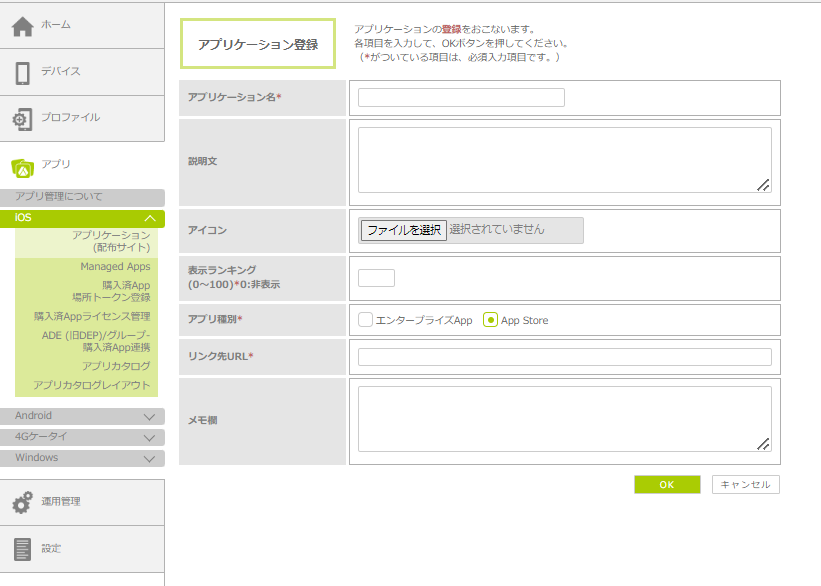Screen dimensions: 821x586
Task: Open Operations Management gears icon
Action: point(22,503)
